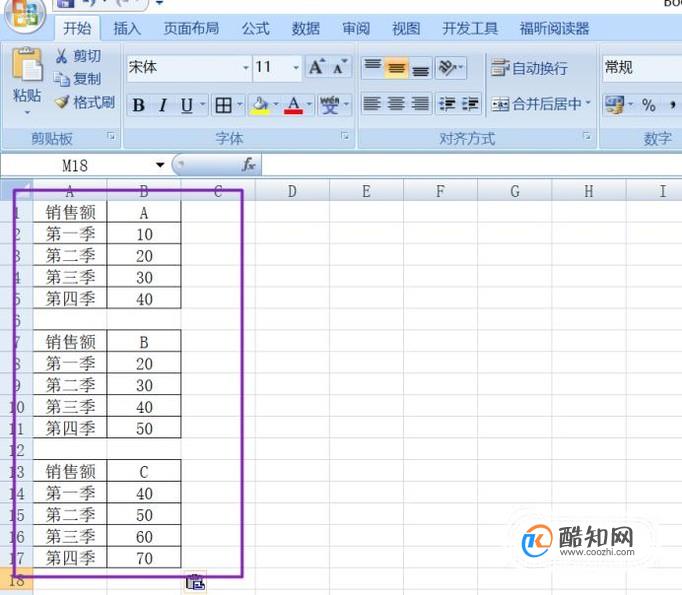Open the 合并后居中 dropdown arrow
This screenshot has width=682, height=595.
pyautogui.click(x=588, y=103)
